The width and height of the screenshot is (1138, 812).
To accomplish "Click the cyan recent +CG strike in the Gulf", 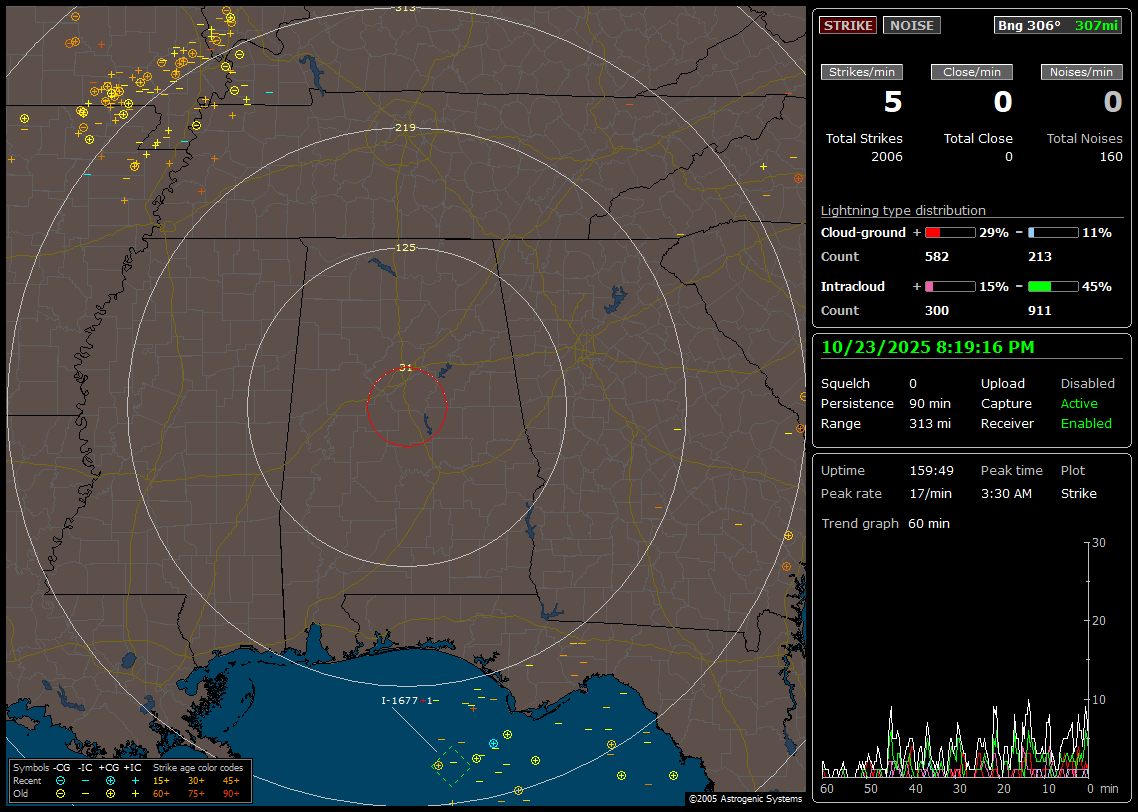I will [x=493, y=743].
